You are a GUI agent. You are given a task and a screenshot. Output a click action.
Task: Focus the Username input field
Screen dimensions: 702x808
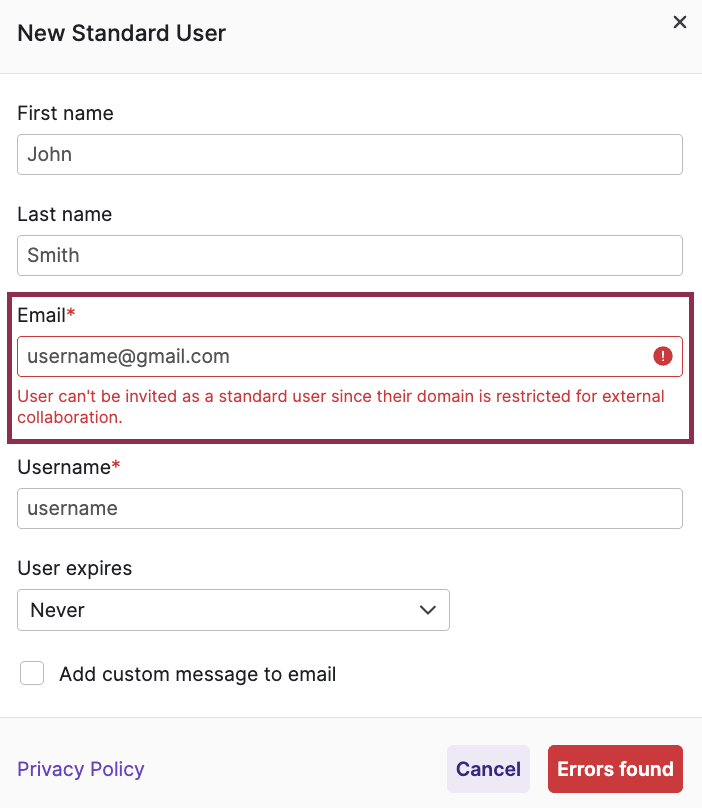pyautogui.click(x=349, y=508)
